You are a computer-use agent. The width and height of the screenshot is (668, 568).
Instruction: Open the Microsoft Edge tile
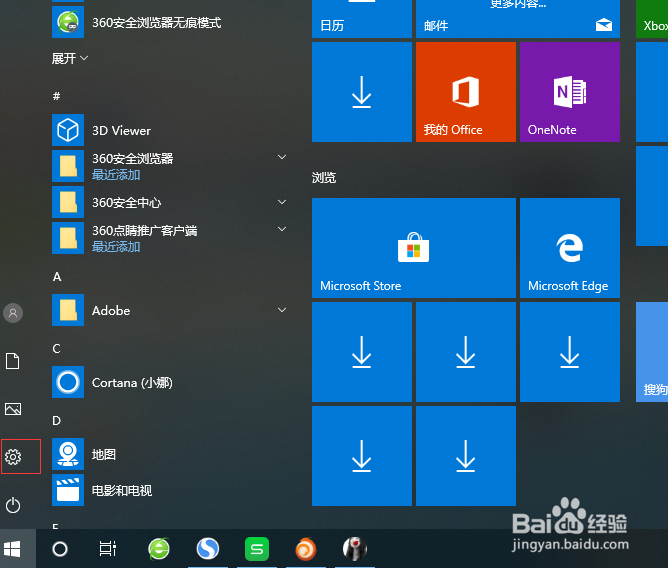(570, 248)
